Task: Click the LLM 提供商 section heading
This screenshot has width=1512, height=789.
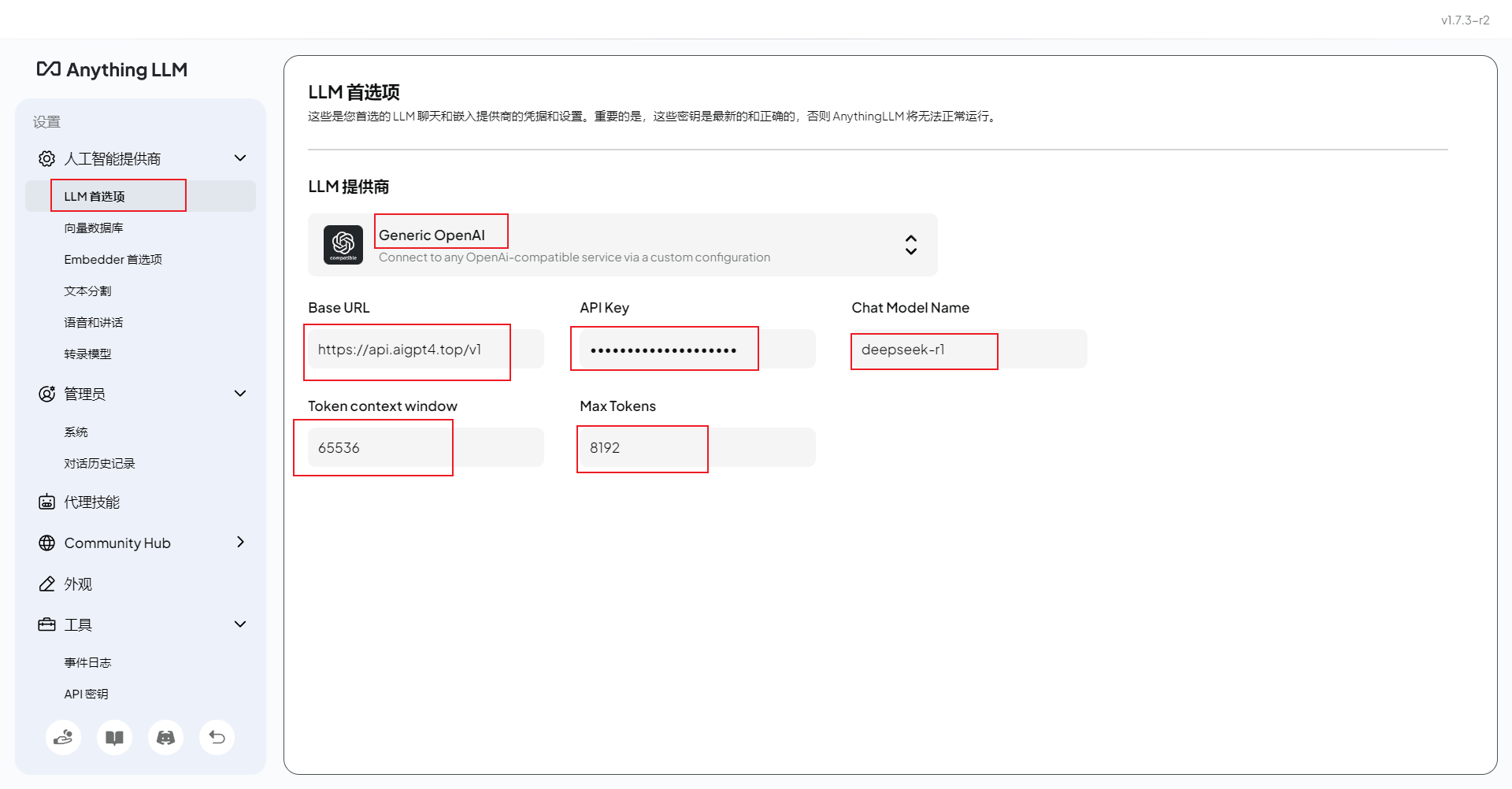Action: point(348,187)
